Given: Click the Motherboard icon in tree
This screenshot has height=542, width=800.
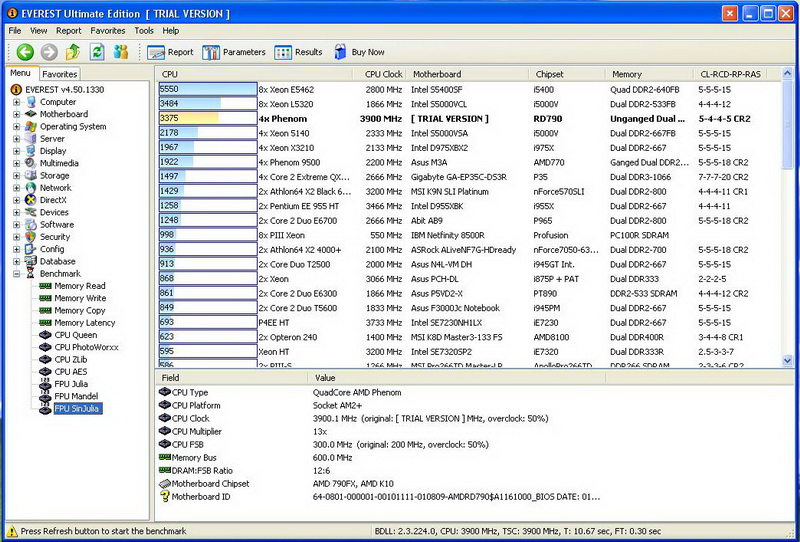Looking at the screenshot, I should click(x=31, y=114).
